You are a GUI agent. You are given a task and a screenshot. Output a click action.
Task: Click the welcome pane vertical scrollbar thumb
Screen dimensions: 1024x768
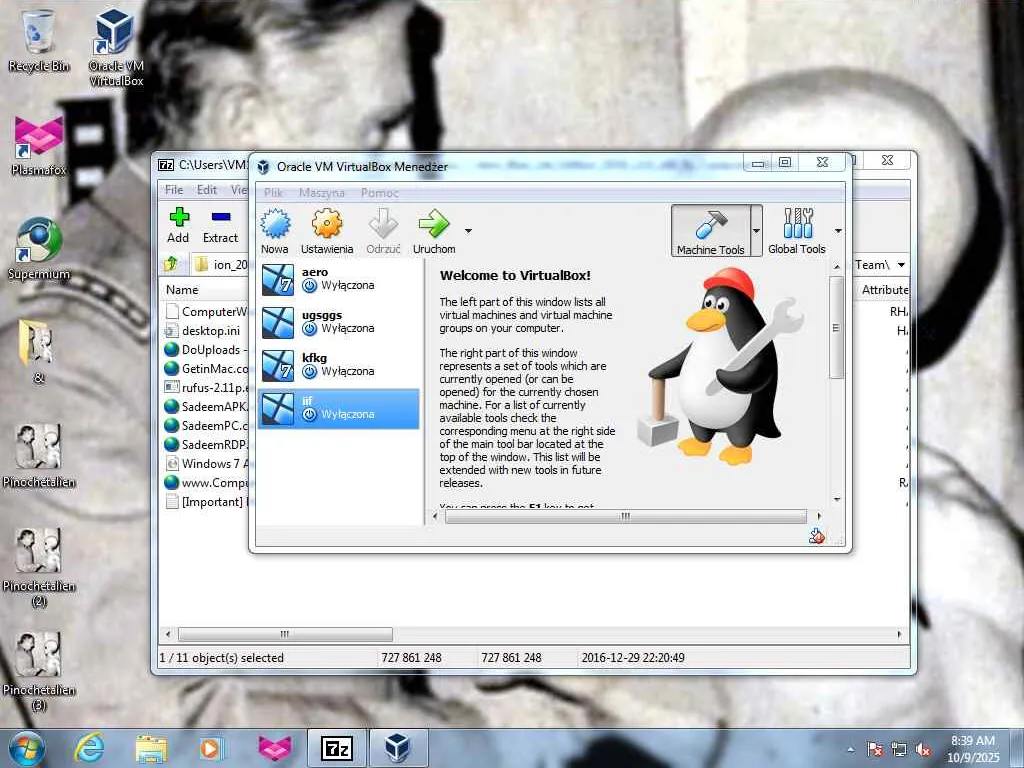(x=836, y=327)
